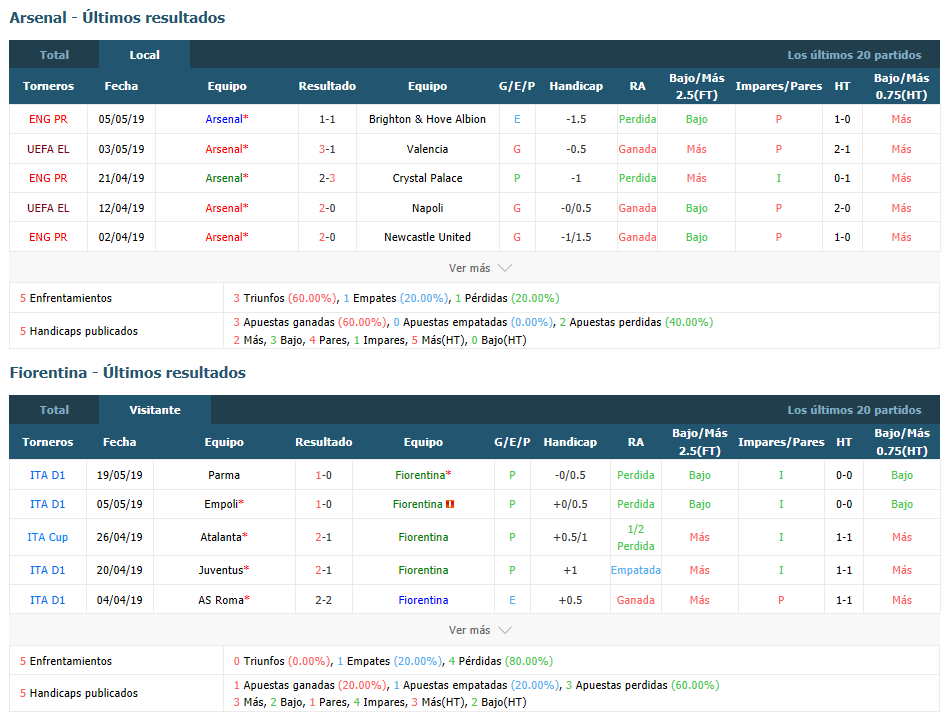Switch to Fiorentina Total tab
This screenshot has height=717, width=950.
(54, 410)
